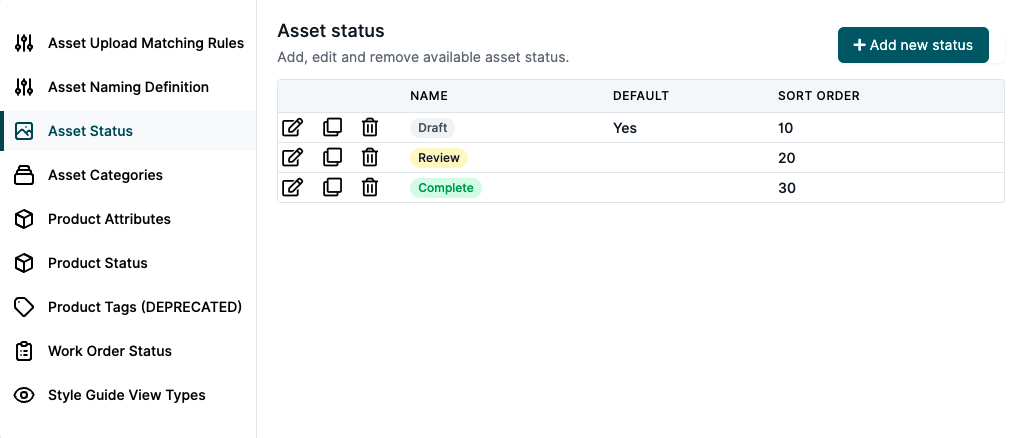Duplicate the Draft status
Screen dimensions: 1022x438
[x=332, y=127]
